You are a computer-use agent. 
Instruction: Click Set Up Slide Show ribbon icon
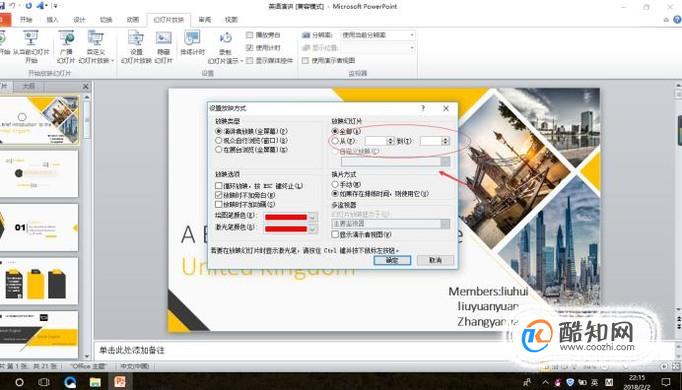[x=136, y=46]
